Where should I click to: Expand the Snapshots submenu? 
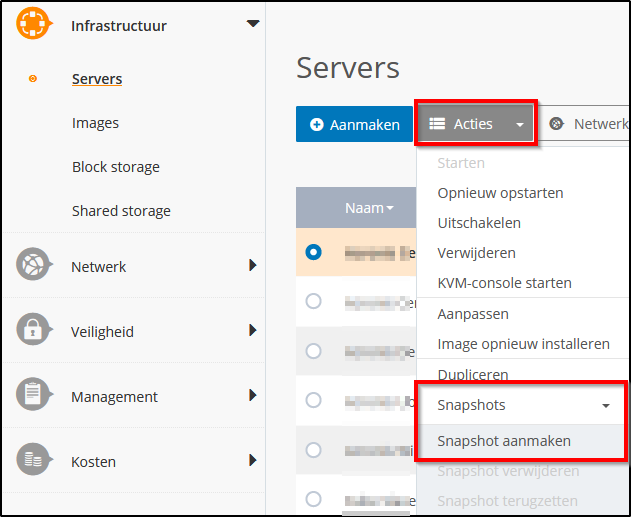[x=605, y=406]
